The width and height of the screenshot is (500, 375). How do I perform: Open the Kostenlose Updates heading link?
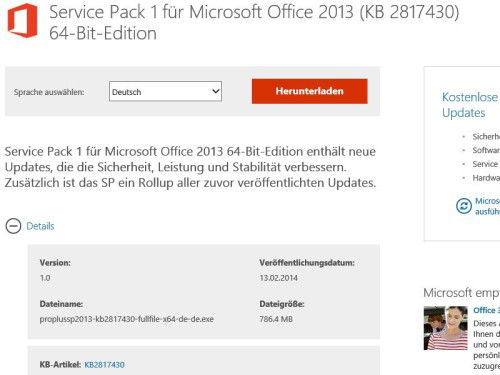(x=471, y=105)
